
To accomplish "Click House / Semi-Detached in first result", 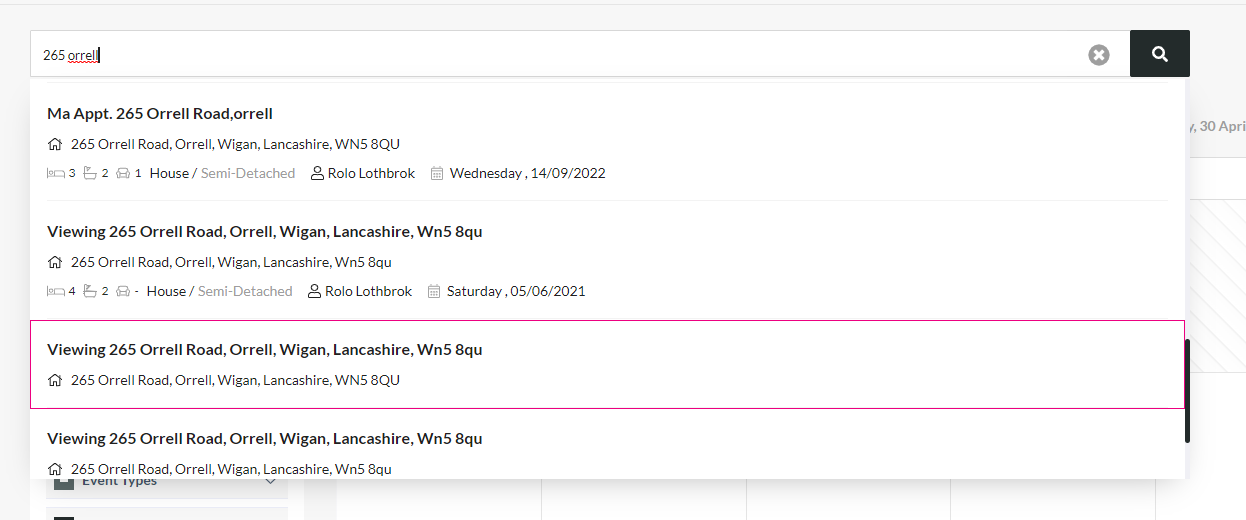I will (x=222, y=173).
